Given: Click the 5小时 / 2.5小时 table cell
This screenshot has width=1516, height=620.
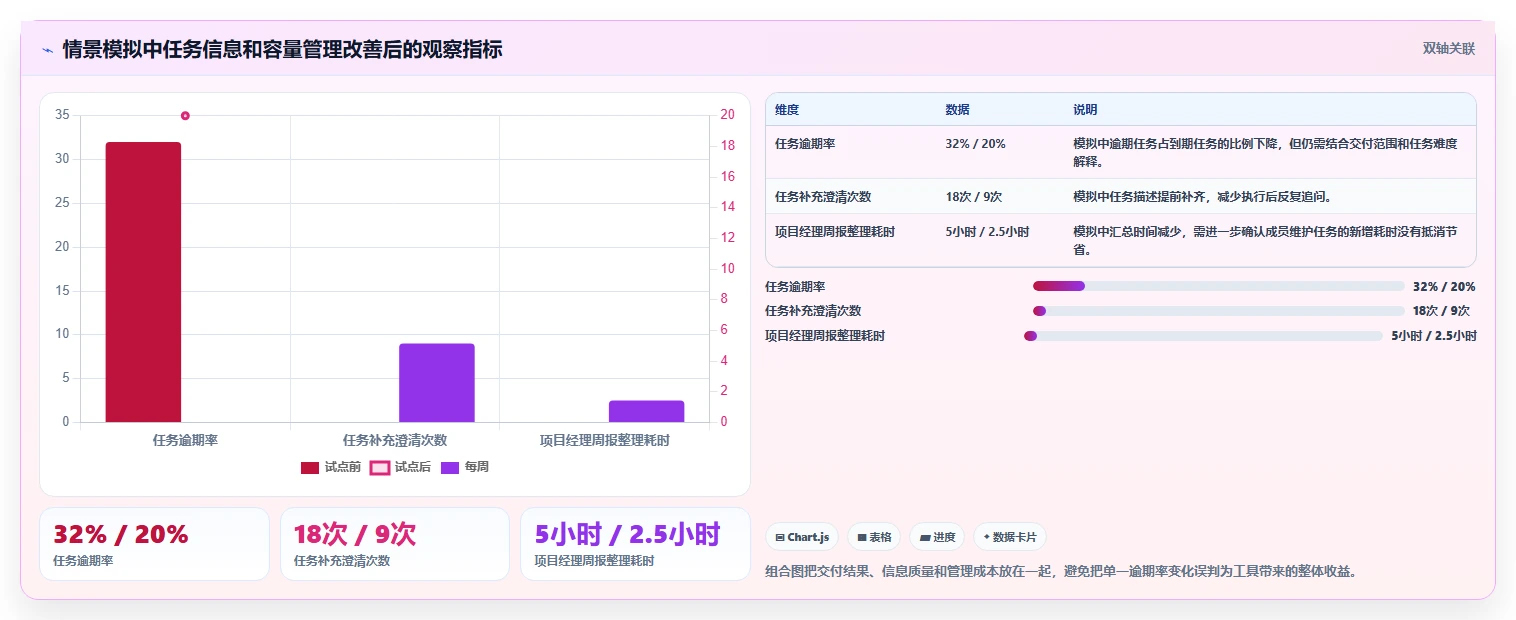Looking at the screenshot, I should [987, 231].
